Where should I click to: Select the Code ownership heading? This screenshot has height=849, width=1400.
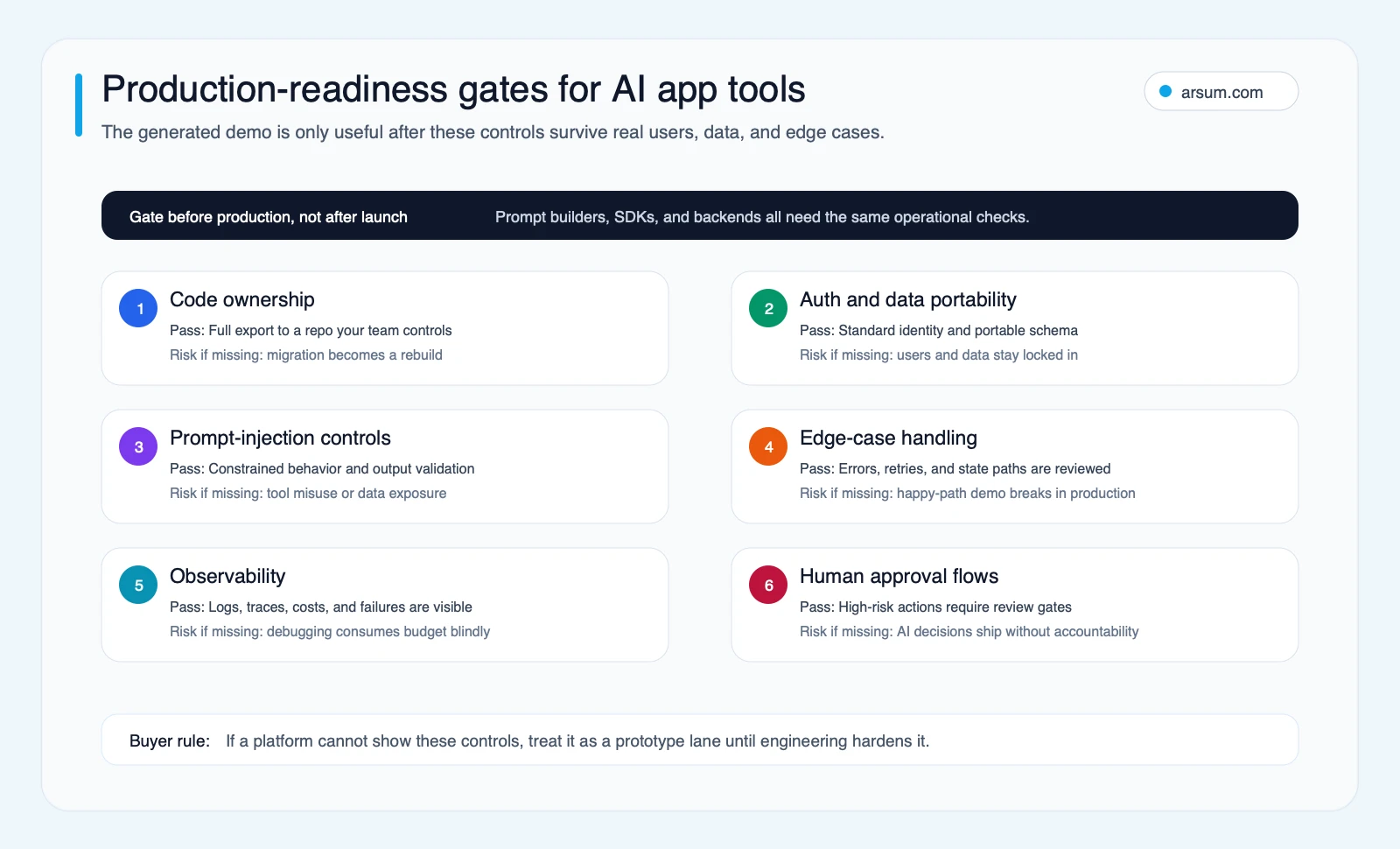coord(242,299)
